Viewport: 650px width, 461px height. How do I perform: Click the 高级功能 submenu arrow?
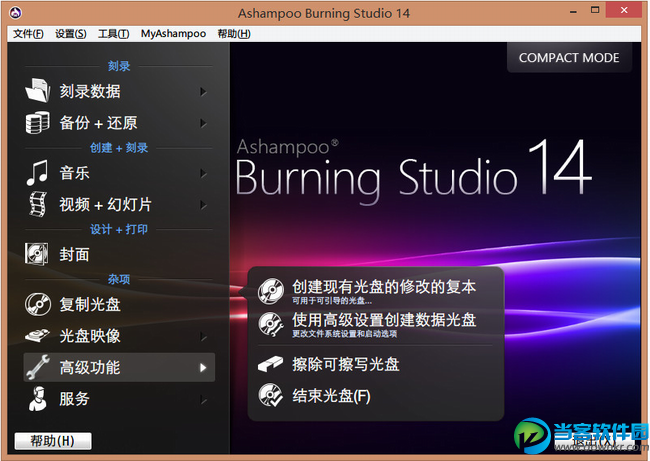[203, 368]
